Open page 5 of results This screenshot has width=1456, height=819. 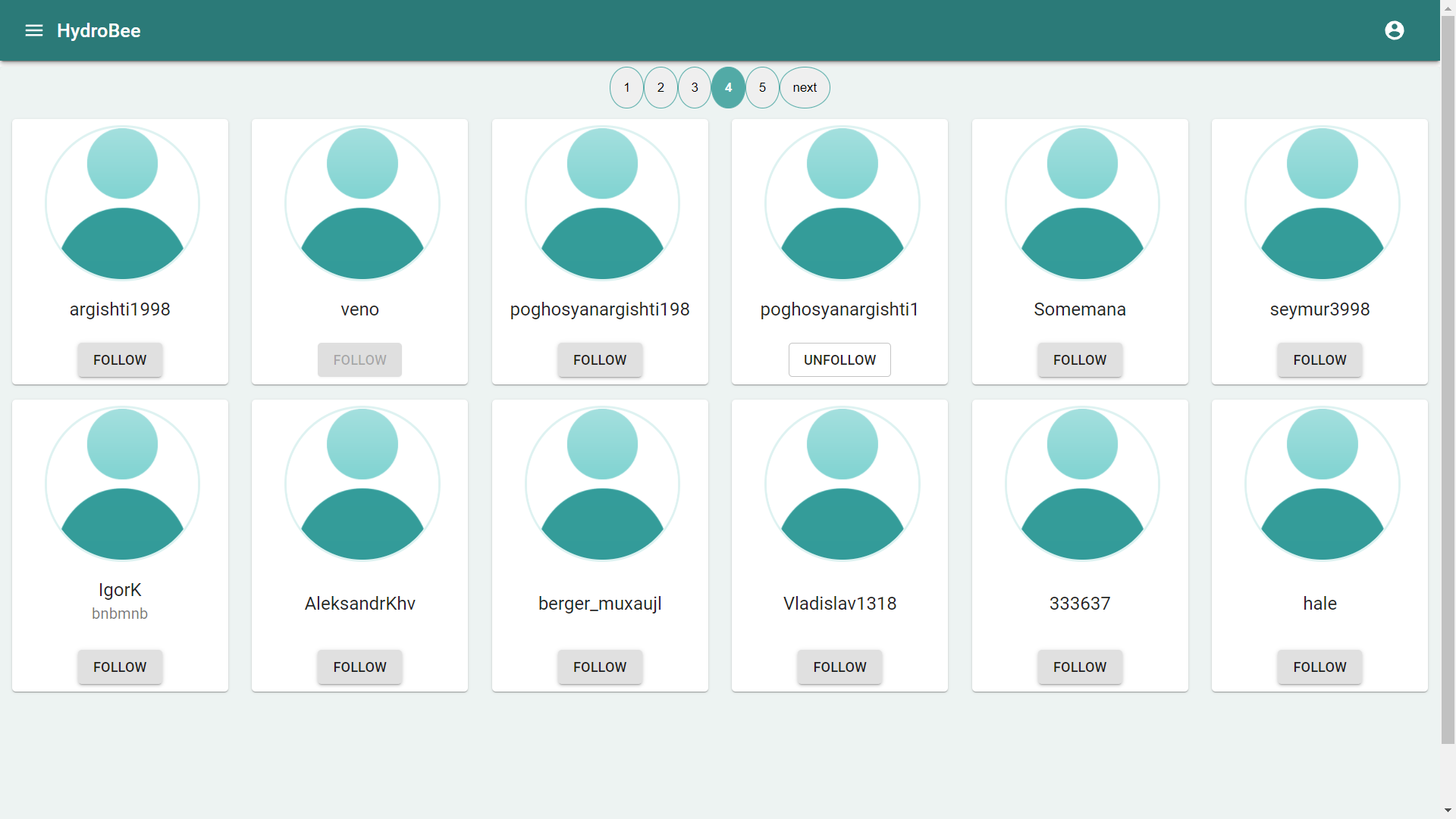(x=762, y=87)
